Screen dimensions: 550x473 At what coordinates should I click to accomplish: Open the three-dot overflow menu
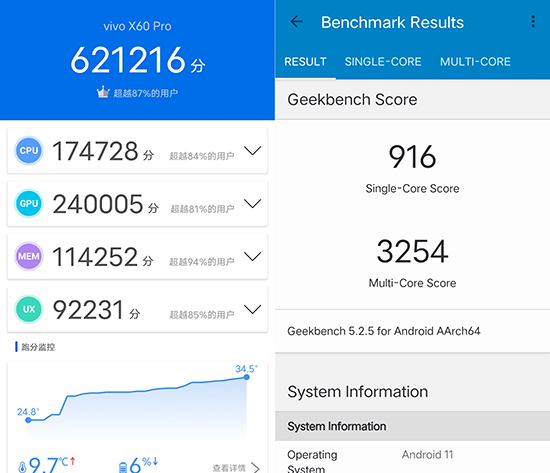533,22
